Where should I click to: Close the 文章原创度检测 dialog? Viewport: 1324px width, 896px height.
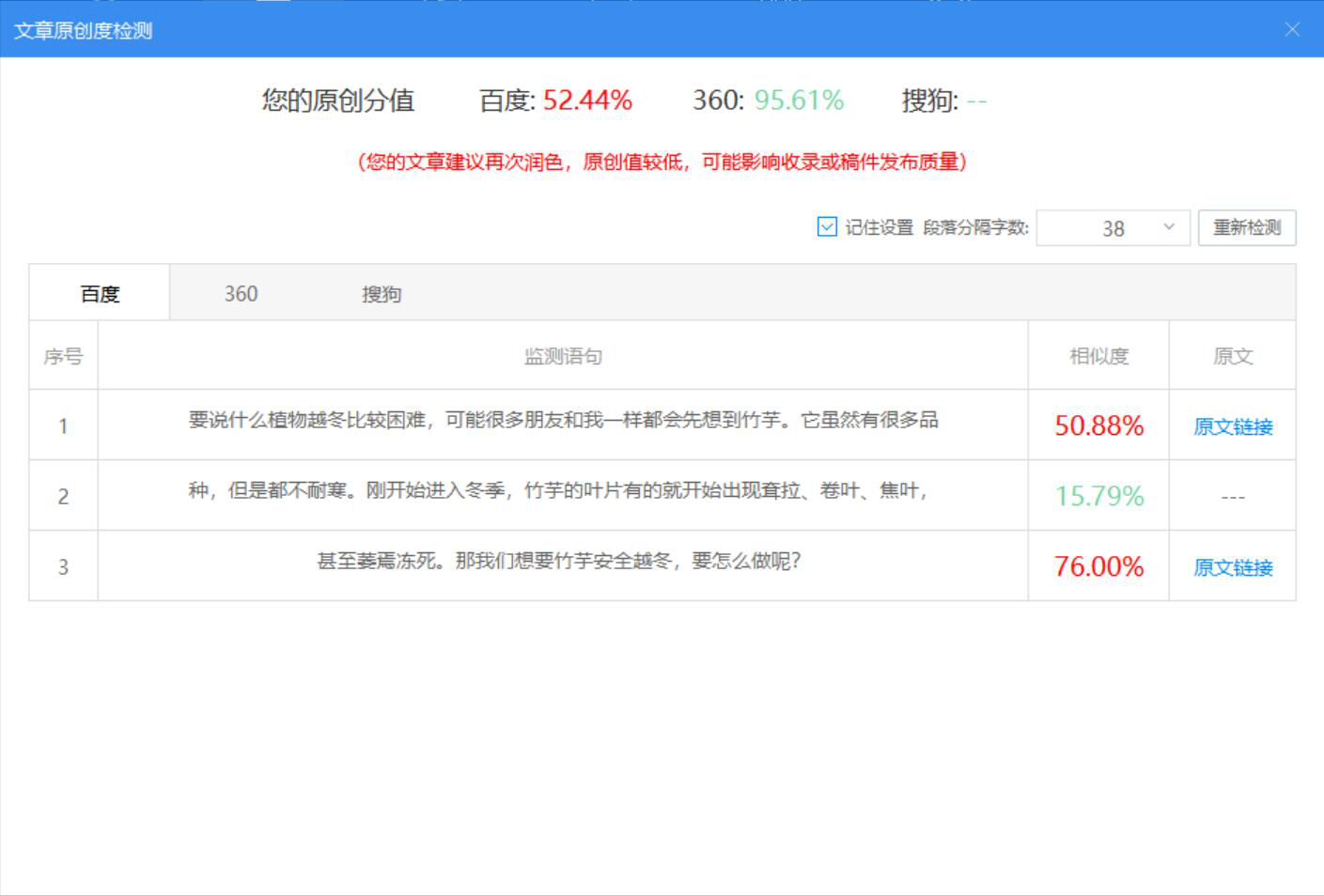tap(1294, 29)
